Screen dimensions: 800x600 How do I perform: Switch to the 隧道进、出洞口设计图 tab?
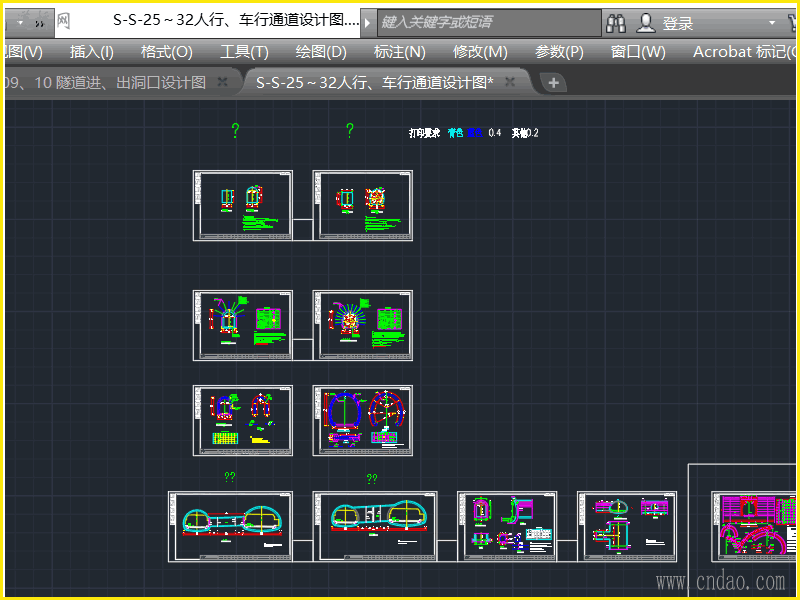point(105,83)
